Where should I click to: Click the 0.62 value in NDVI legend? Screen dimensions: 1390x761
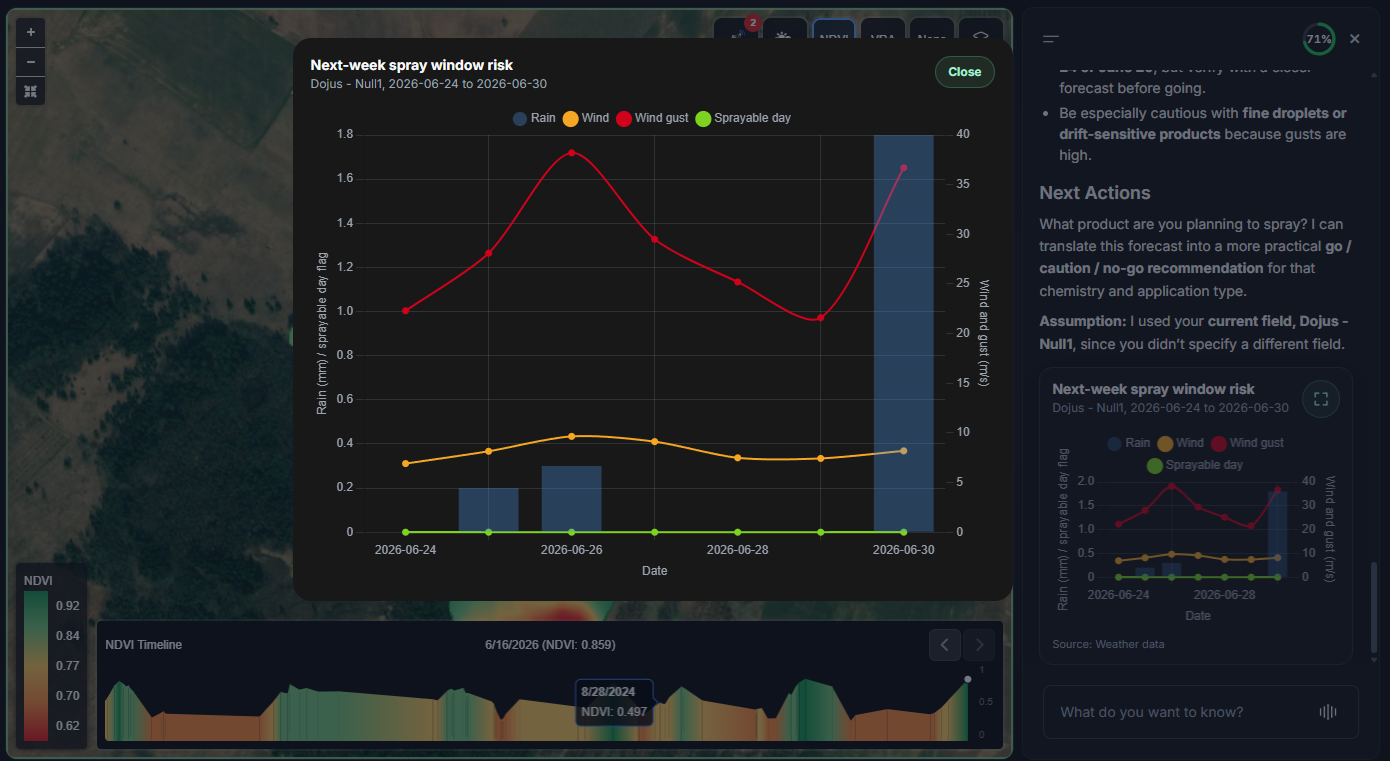click(x=68, y=726)
